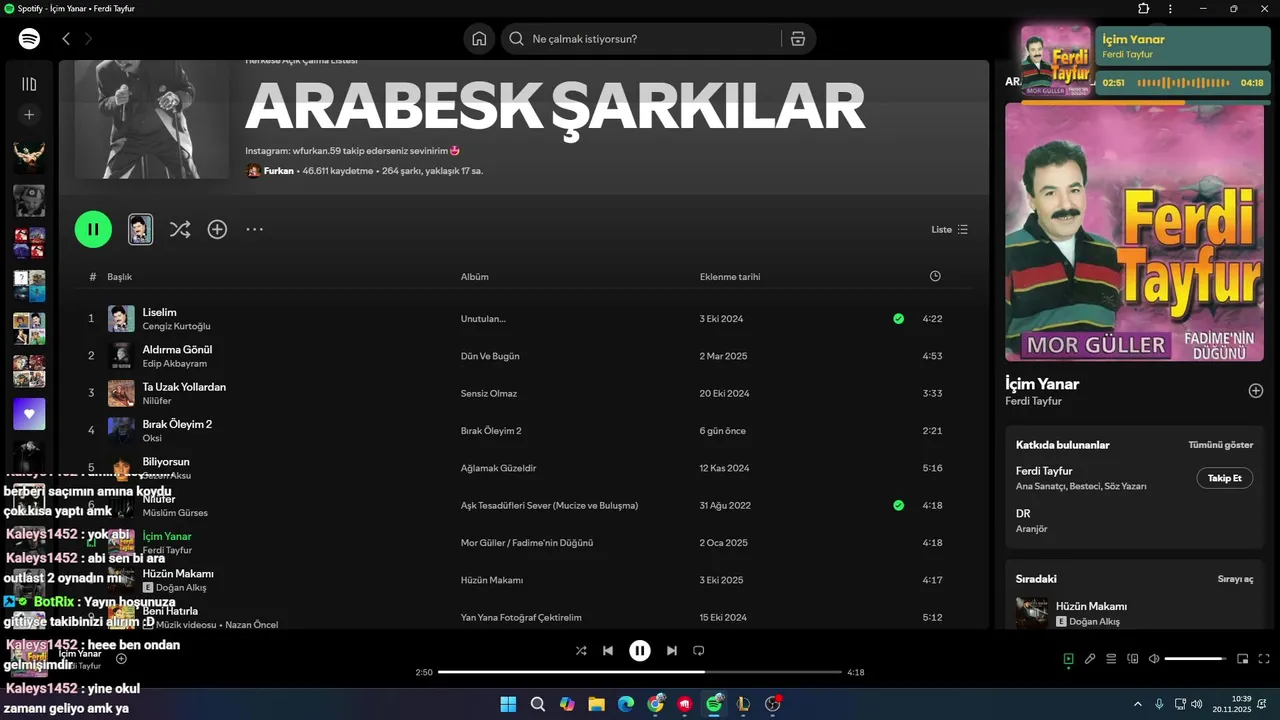The height and width of the screenshot is (720, 1280).
Task: Open the album Unutulan... link
Action: point(483,319)
